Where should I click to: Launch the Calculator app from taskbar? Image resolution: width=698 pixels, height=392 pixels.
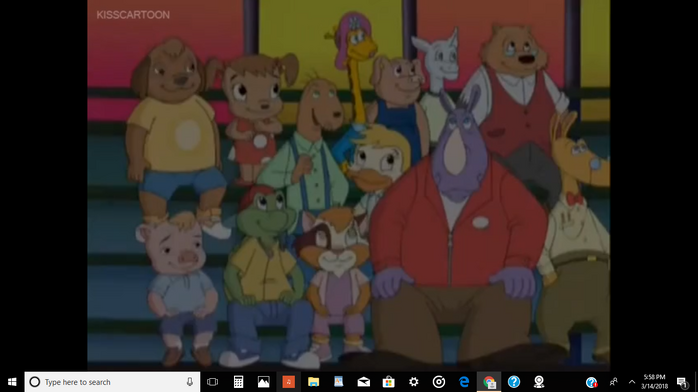(239, 382)
